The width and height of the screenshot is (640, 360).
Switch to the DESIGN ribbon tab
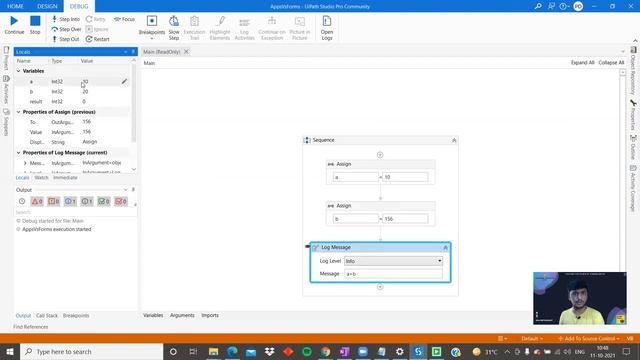47,6
